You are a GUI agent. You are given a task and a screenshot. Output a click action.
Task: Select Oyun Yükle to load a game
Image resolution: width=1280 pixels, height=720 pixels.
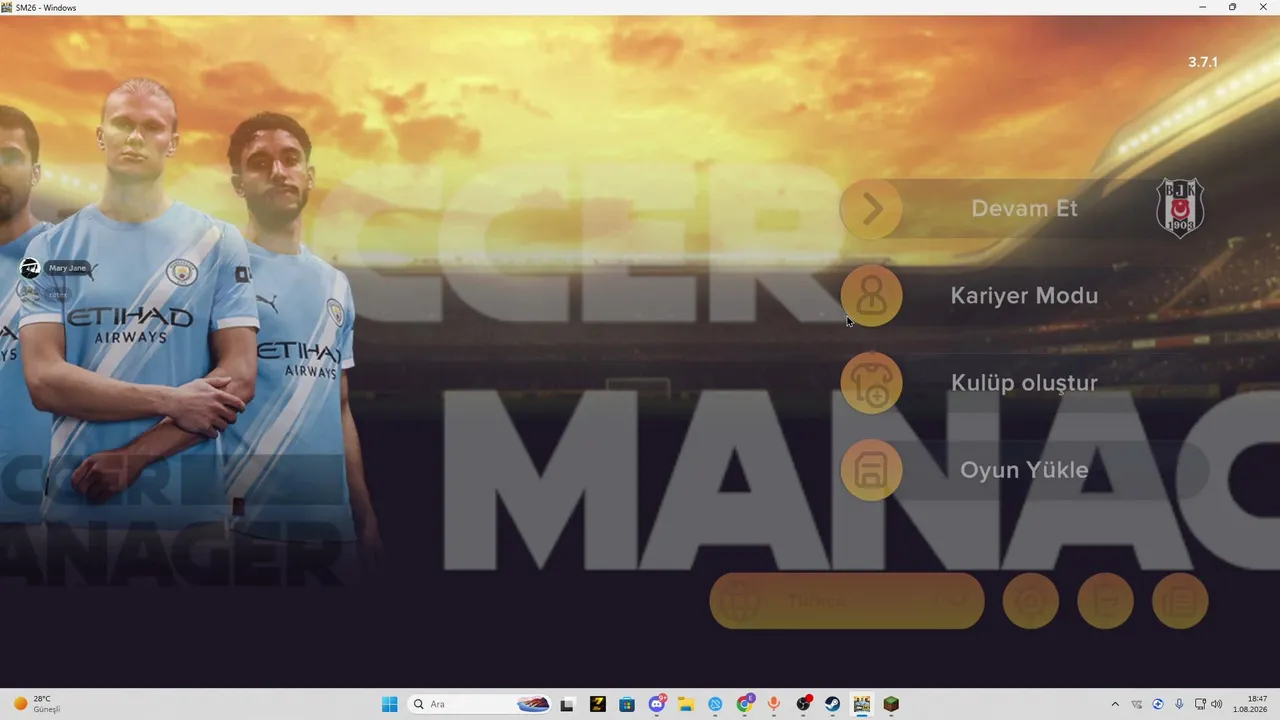(1024, 470)
